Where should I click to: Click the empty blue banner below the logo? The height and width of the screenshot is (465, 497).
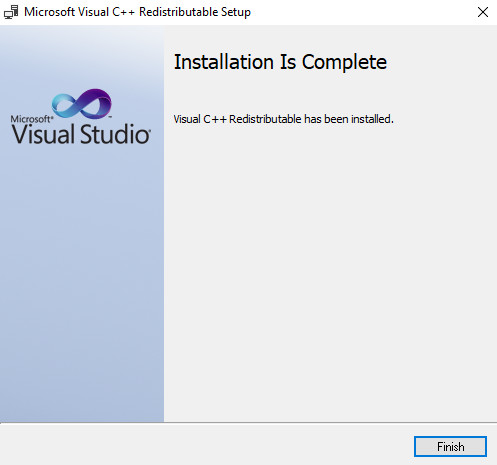coord(82,283)
